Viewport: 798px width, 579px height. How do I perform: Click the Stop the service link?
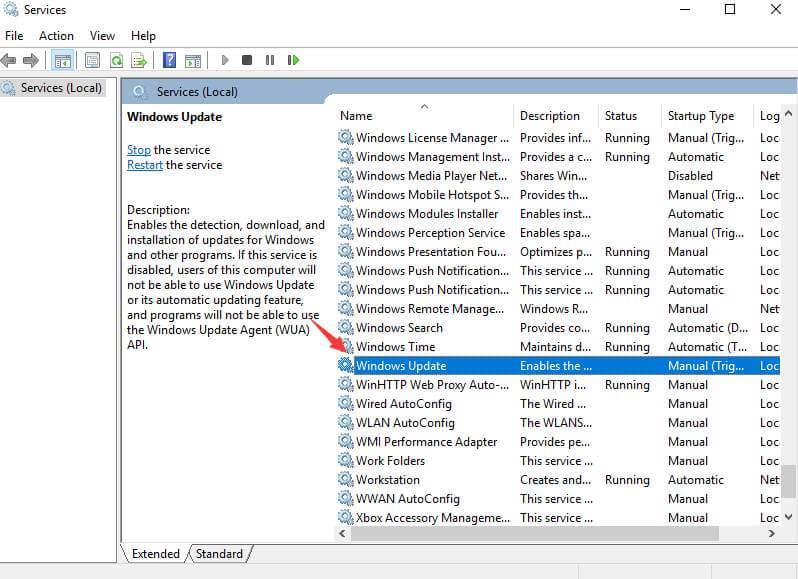pos(138,150)
